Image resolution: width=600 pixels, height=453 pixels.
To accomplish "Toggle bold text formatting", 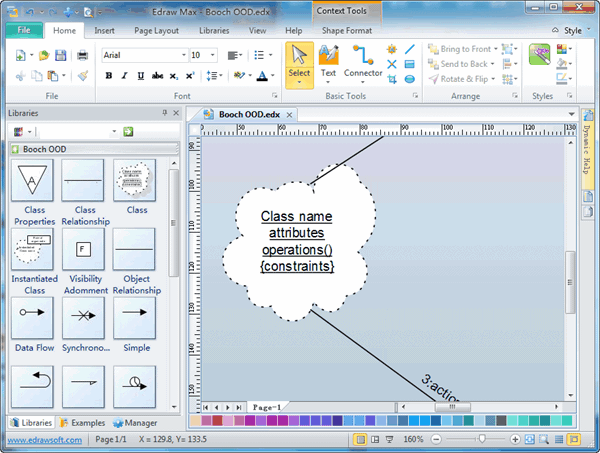I will pyautogui.click(x=108, y=75).
